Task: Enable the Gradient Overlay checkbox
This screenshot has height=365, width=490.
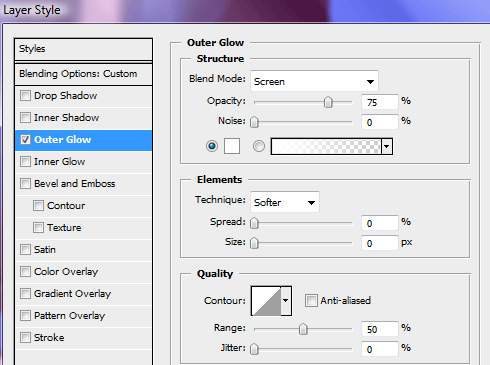Action: pyautogui.click(x=25, y=294)
